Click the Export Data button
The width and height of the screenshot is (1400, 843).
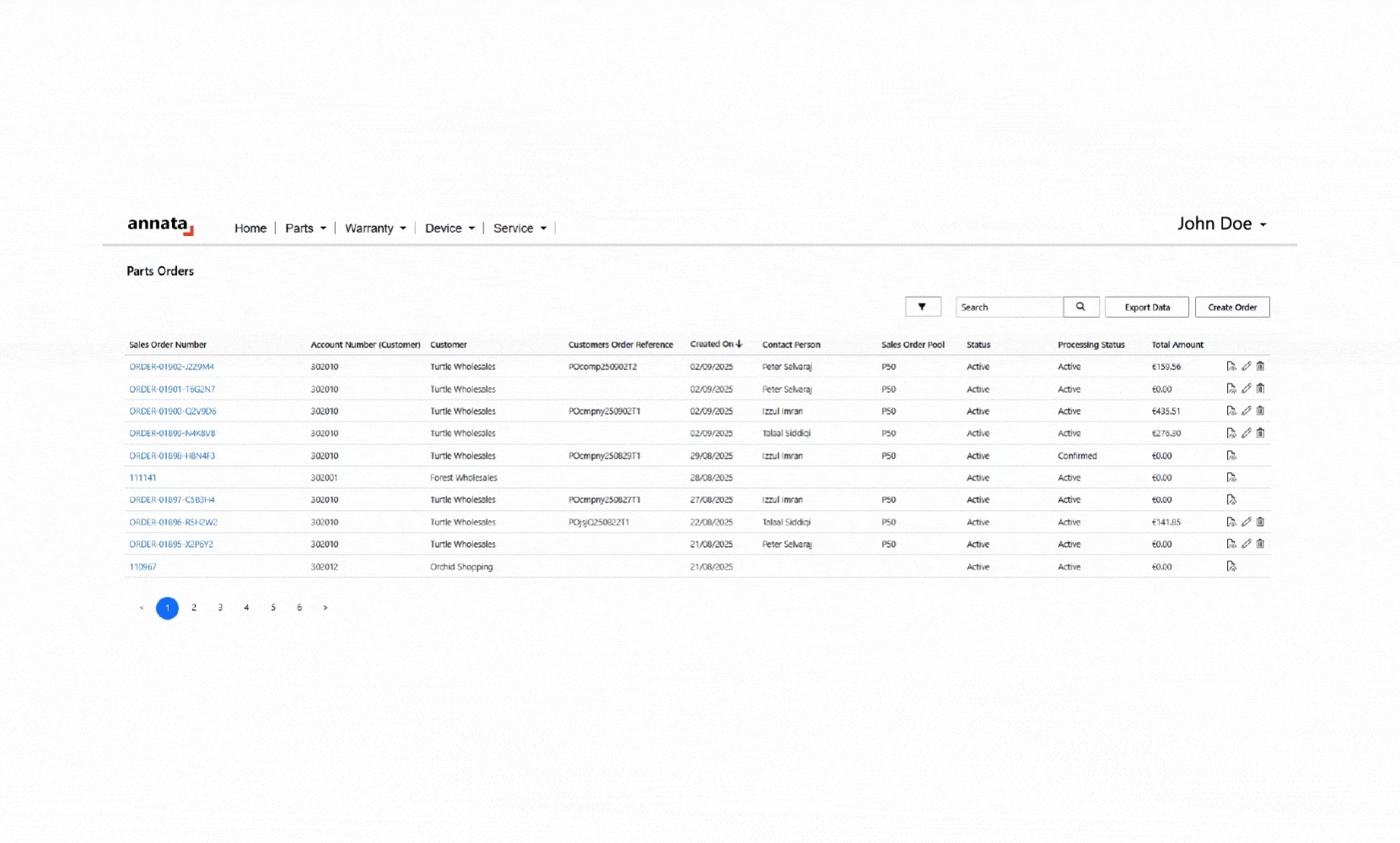(x=1146, y=307)
